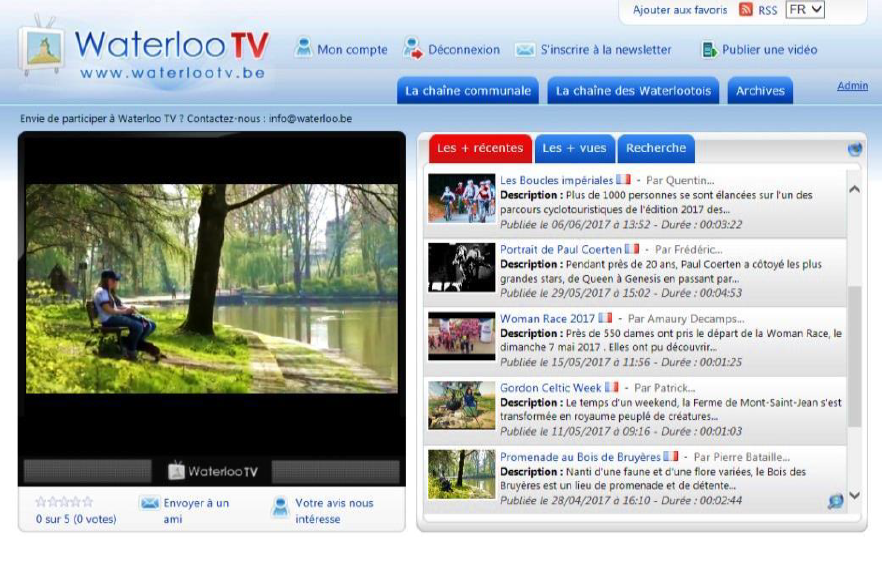Open the Recherche tab

click(x=656, y=148)
